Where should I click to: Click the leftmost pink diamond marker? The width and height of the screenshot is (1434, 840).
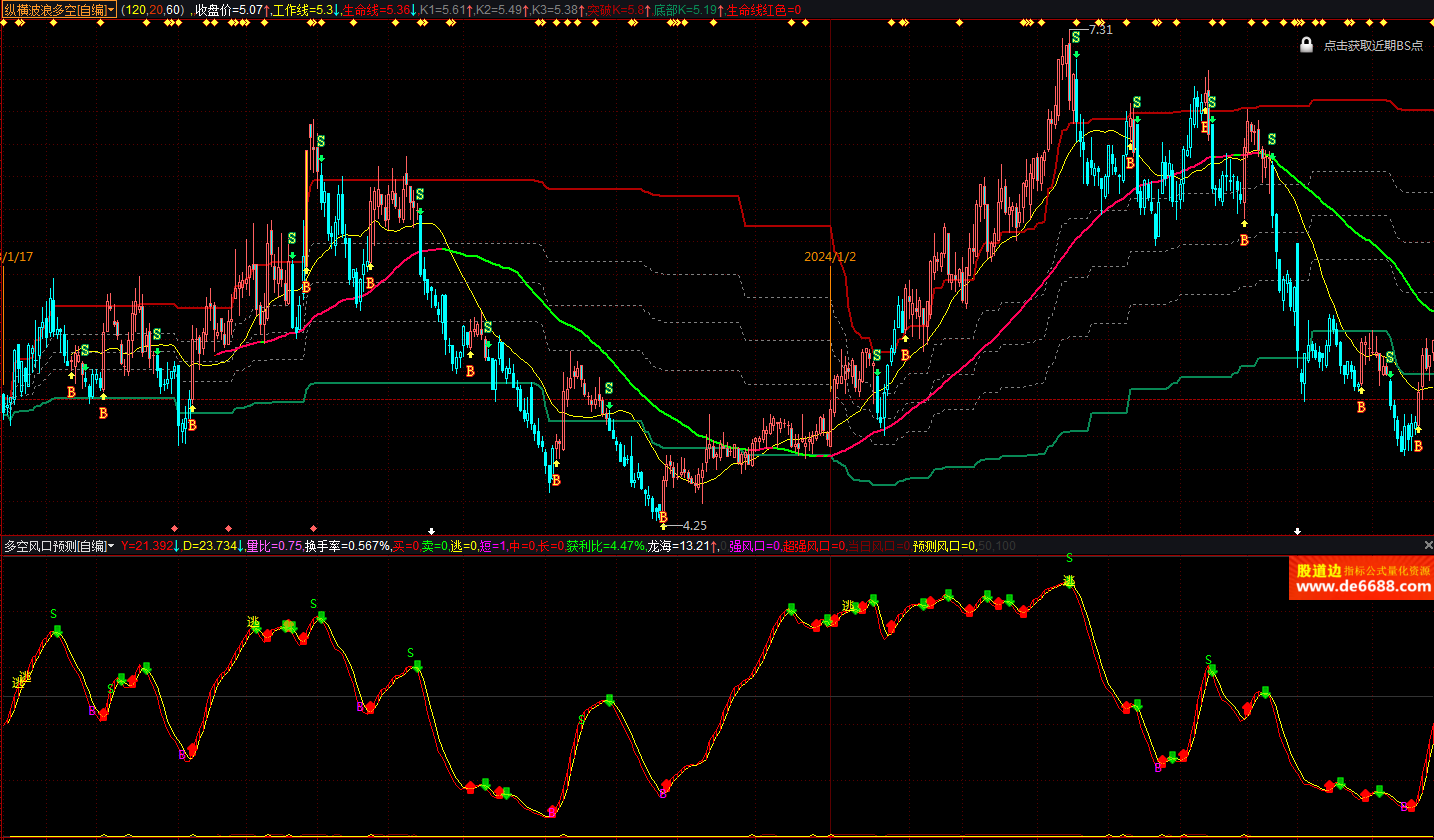(x=174, y=527)
